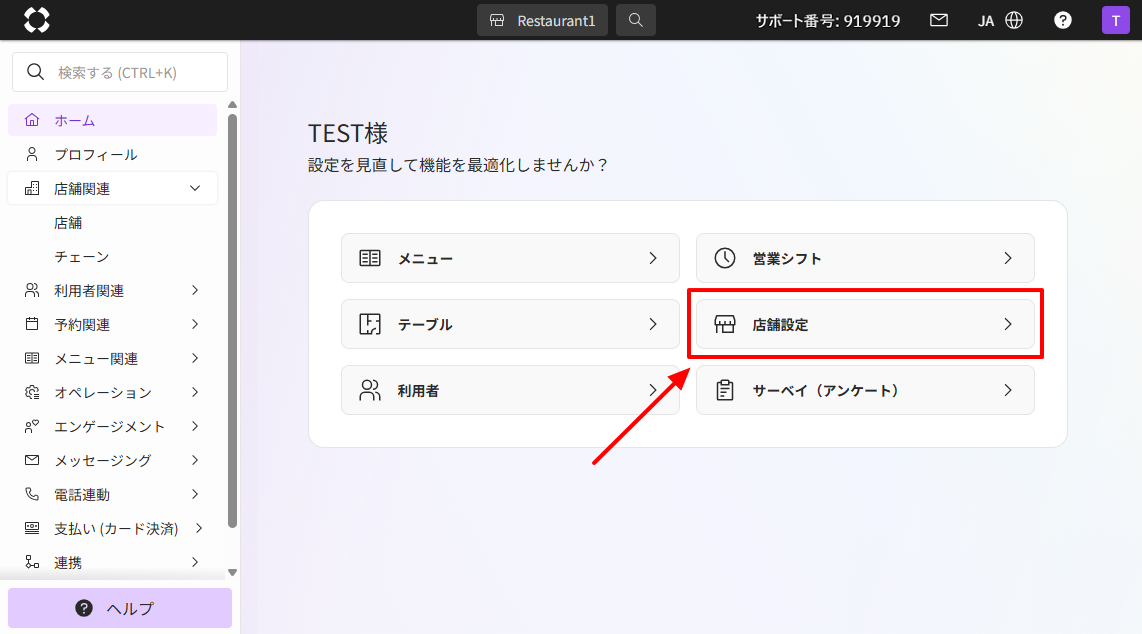This screenshot has width=1142, height=634.
Task: Open the purple T user avatar
Action: tap(1115, 20)
